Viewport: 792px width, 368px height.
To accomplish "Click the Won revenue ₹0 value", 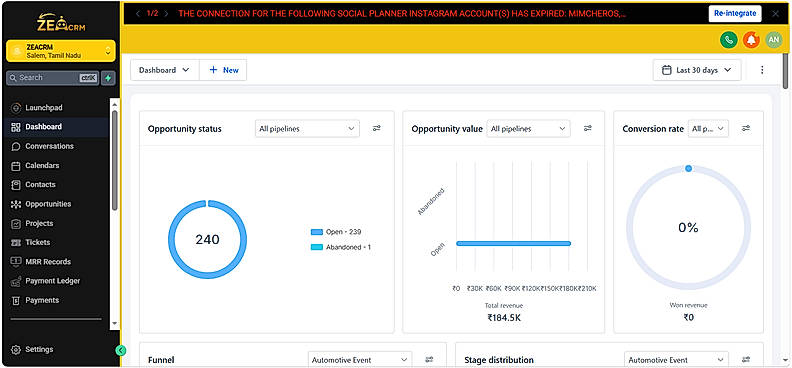I will 688,318.
